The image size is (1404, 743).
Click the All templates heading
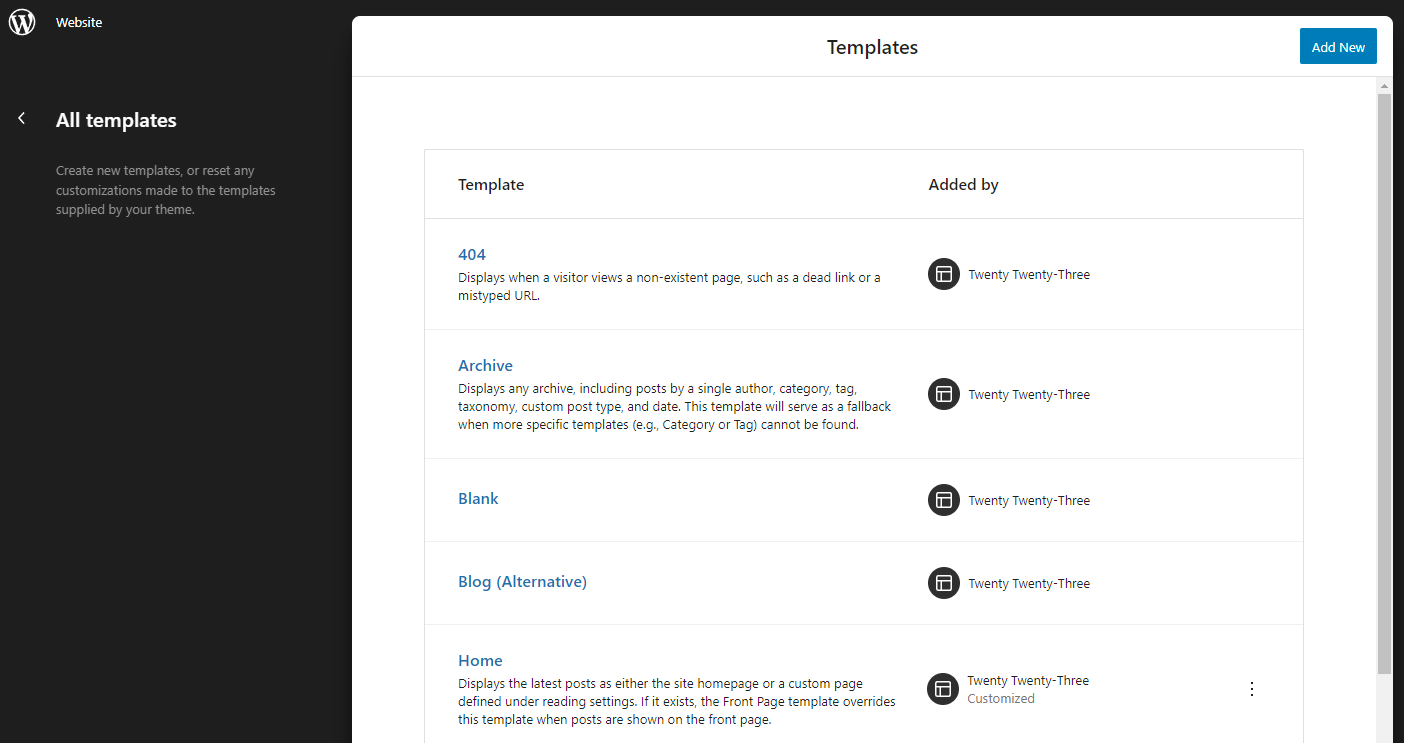click(x=116, y=120)
